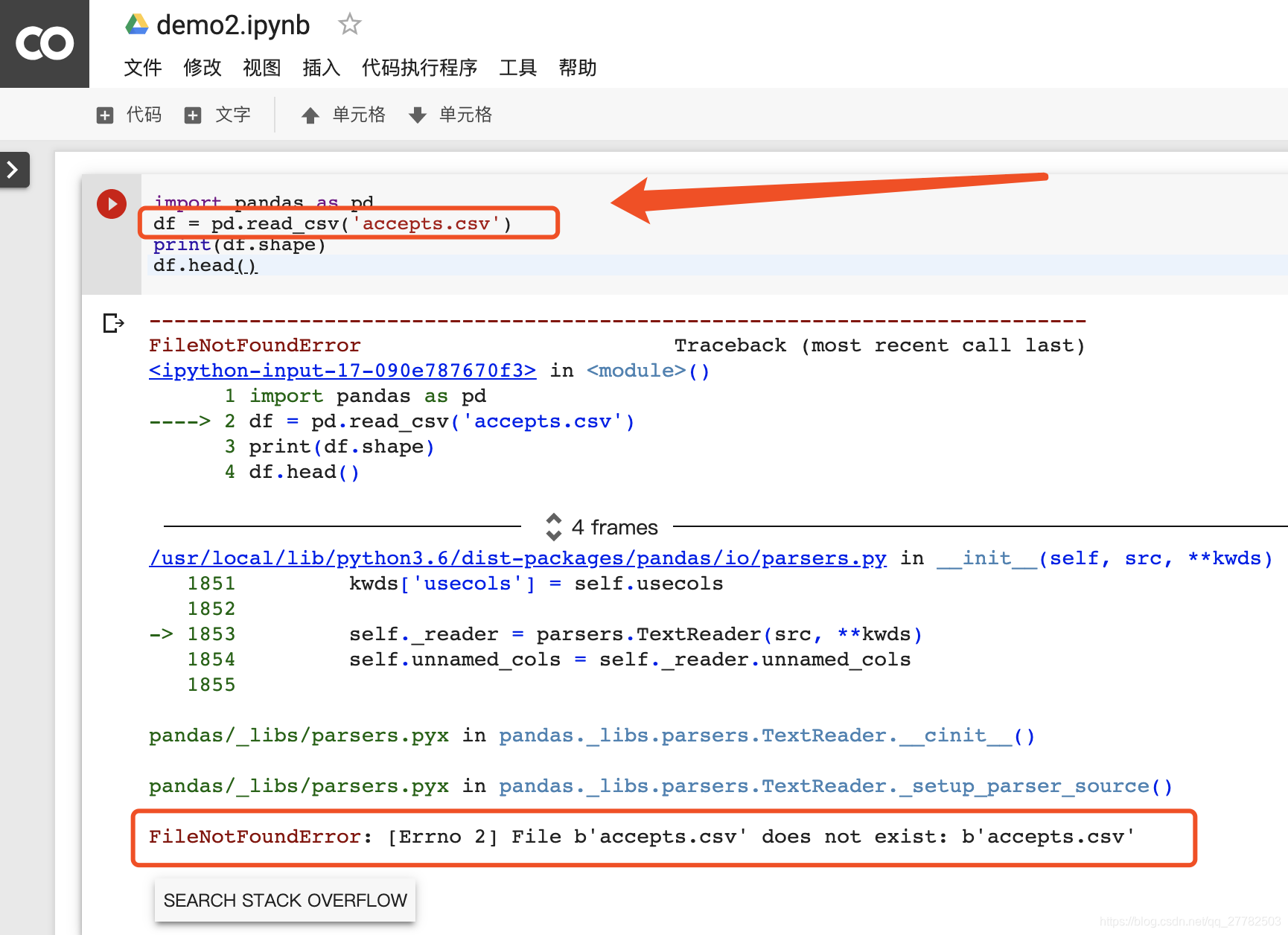Screen dimensions: 1288x935
Task: Click the Colab CO logo
Action: pos(45,43)
